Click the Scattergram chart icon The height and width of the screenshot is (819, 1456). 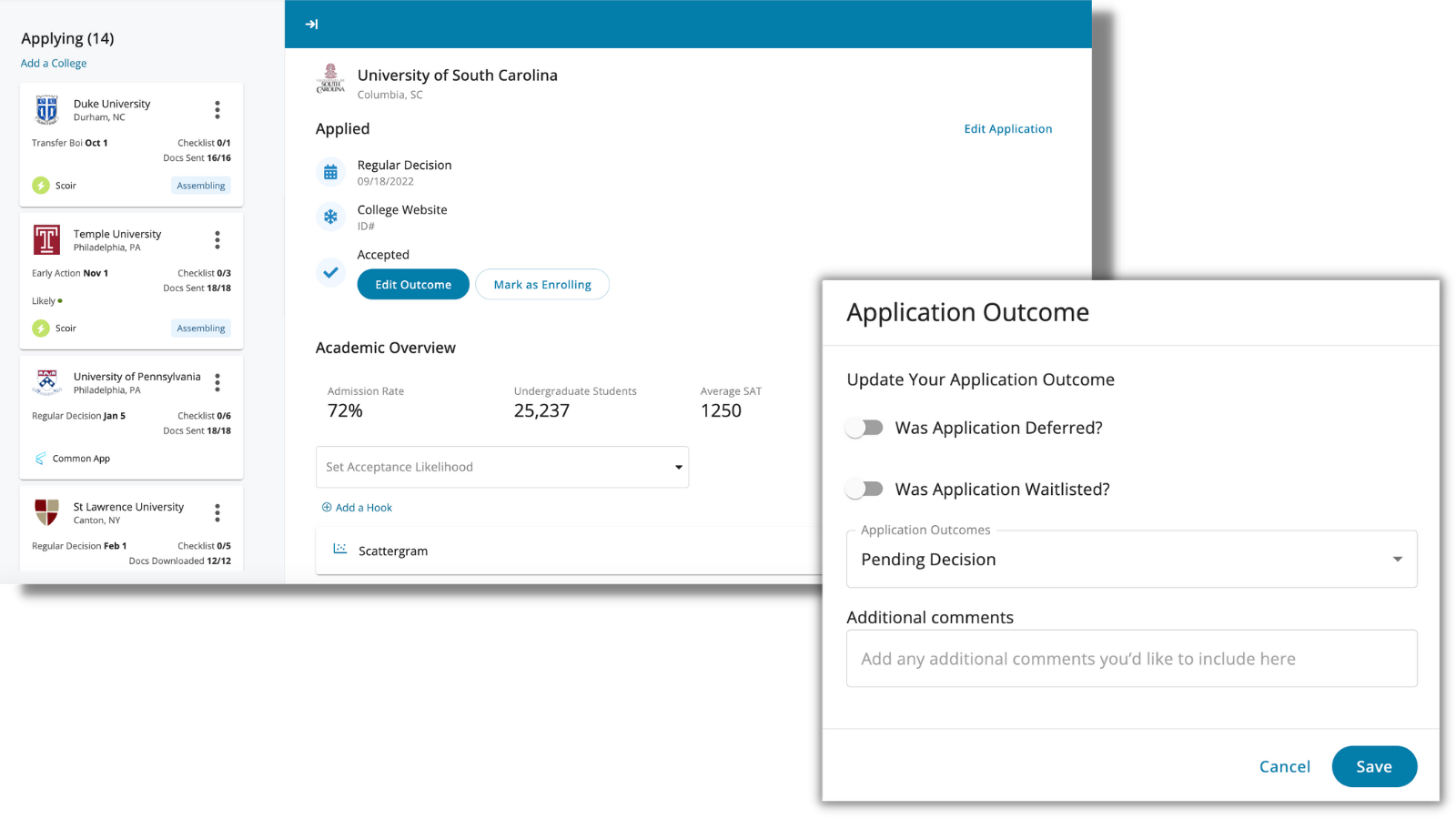(340, 549)
